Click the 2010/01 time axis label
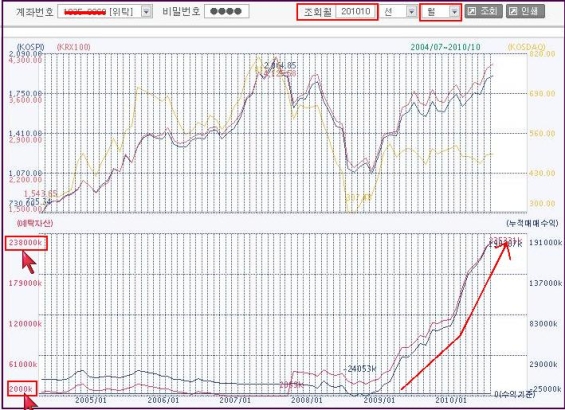Image resolution: width=565 pixels, height=410 pixels. coord(451,400)
